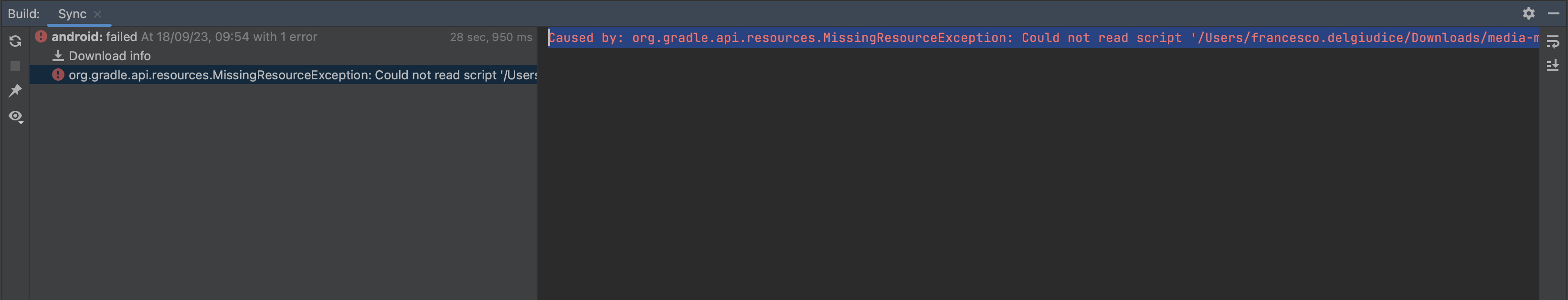The height and width of the screenshot is (300, 1568).
Task: Hide the Build tool window with dash icon
Action: click(1553, 13)
